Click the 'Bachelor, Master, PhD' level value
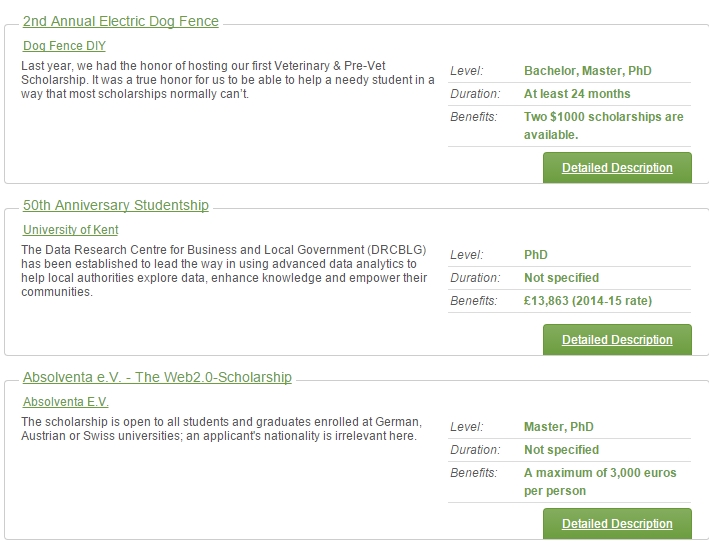Screen dimensions: 709x542 (587, 71)
